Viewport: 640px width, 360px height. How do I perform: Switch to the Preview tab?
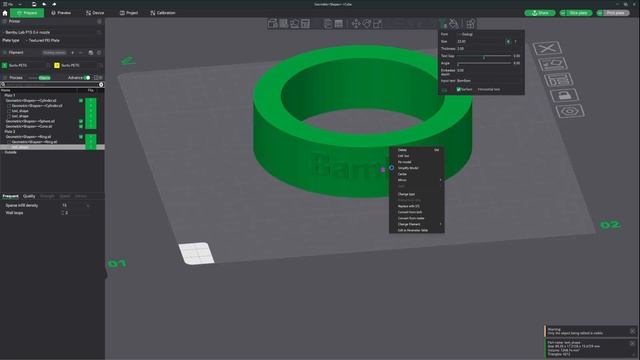(x=61, y=13)
